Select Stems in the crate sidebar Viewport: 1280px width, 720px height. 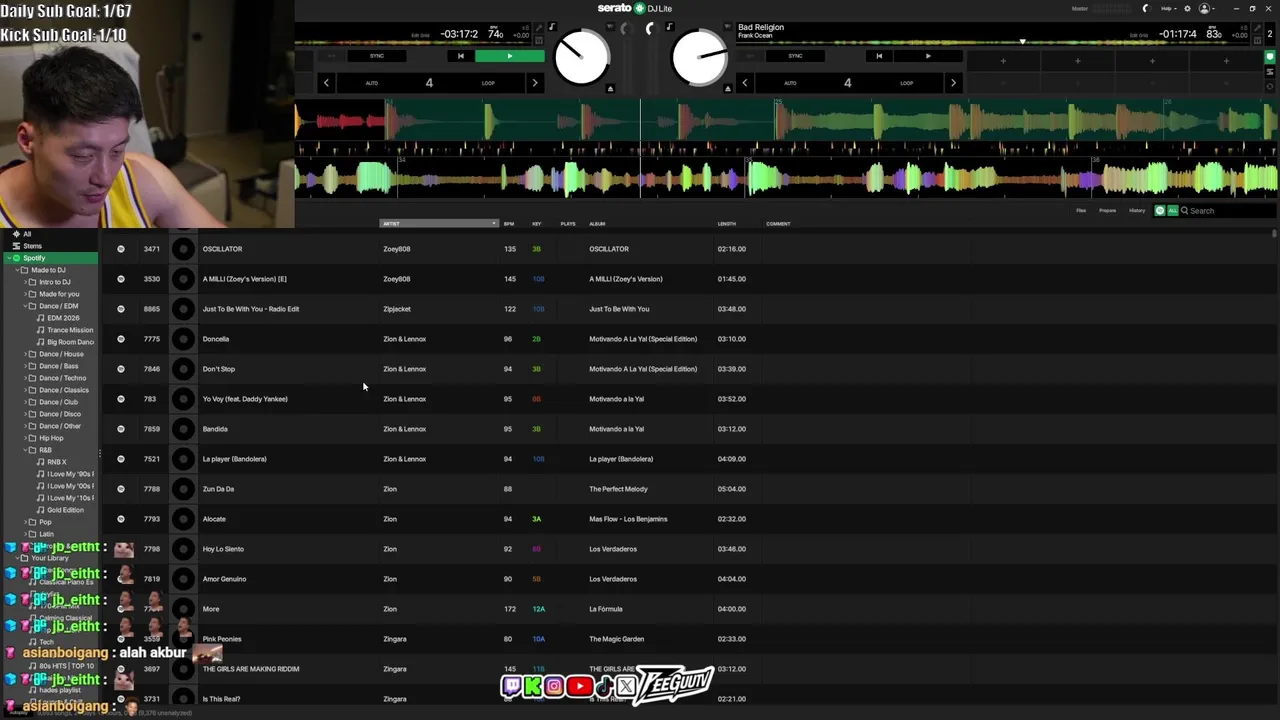tap(33, 246)
